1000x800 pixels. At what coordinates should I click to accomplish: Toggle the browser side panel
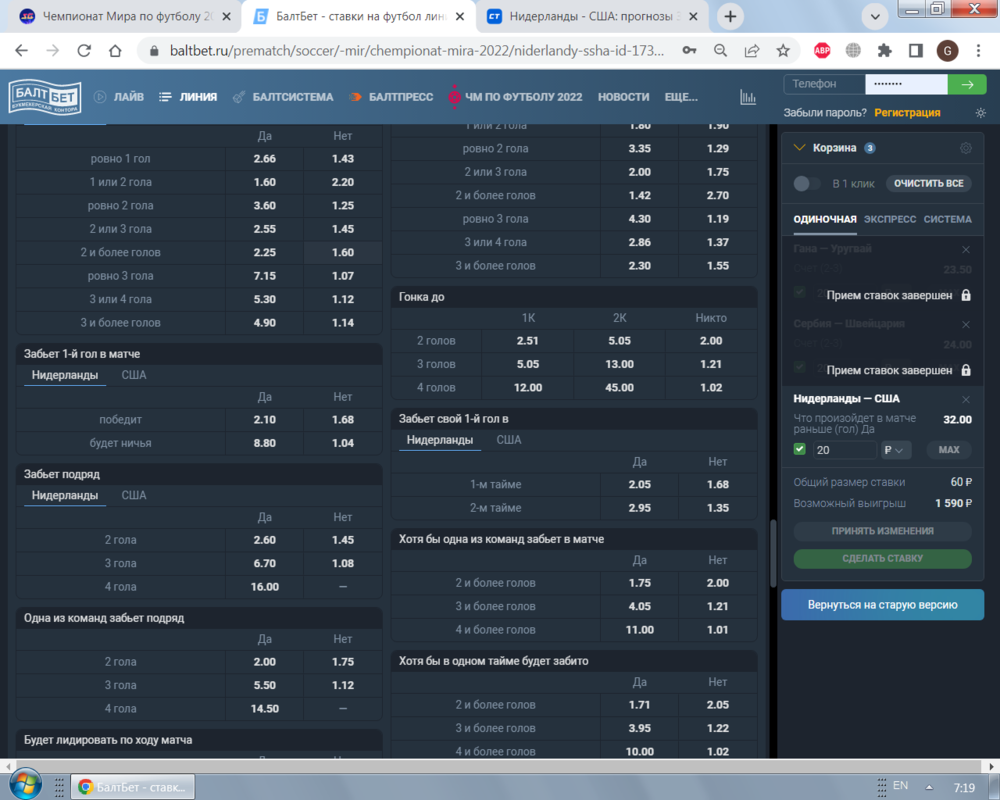click(916, 51)
